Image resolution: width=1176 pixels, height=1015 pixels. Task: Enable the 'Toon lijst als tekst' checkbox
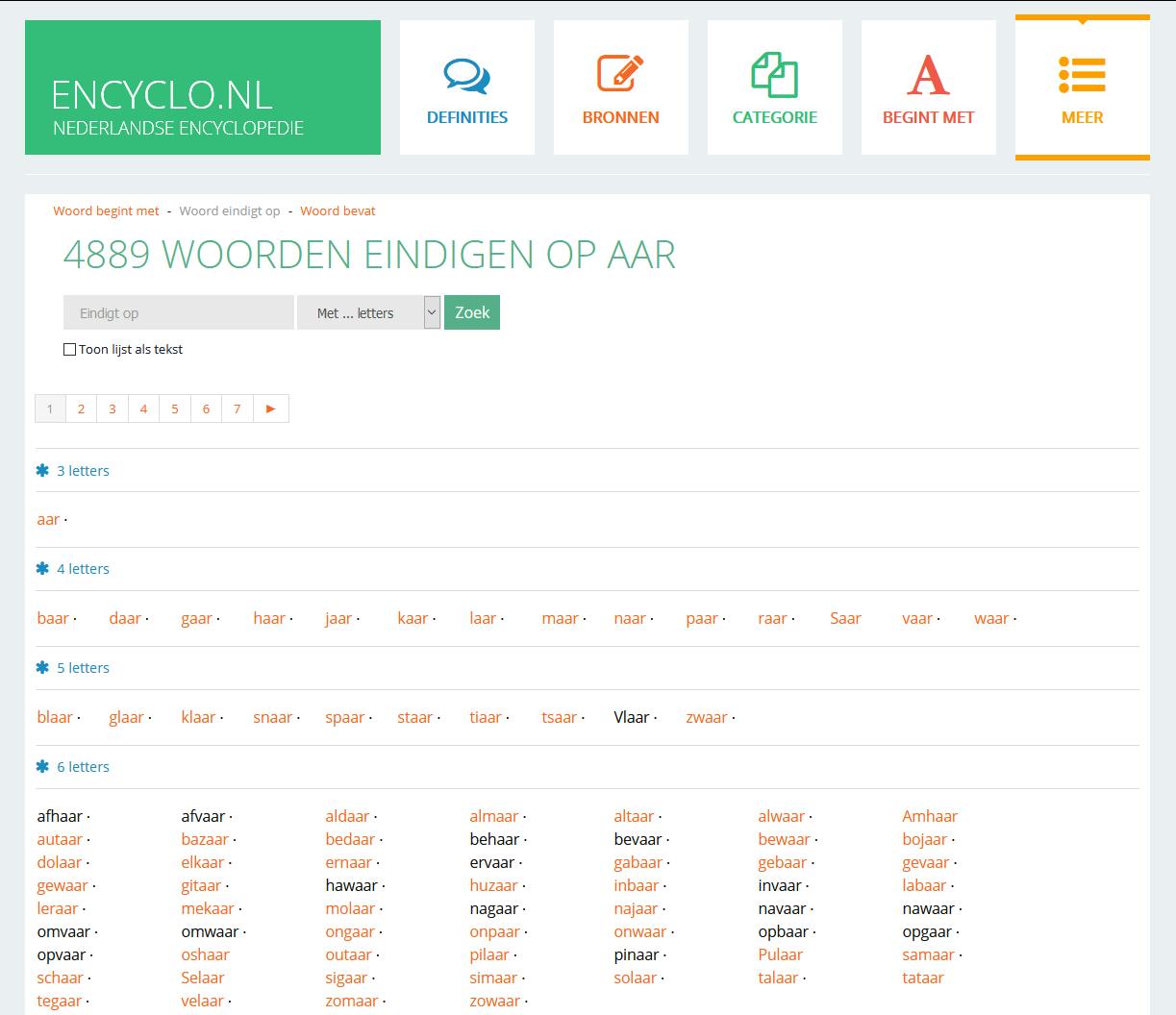pos(69,349)
